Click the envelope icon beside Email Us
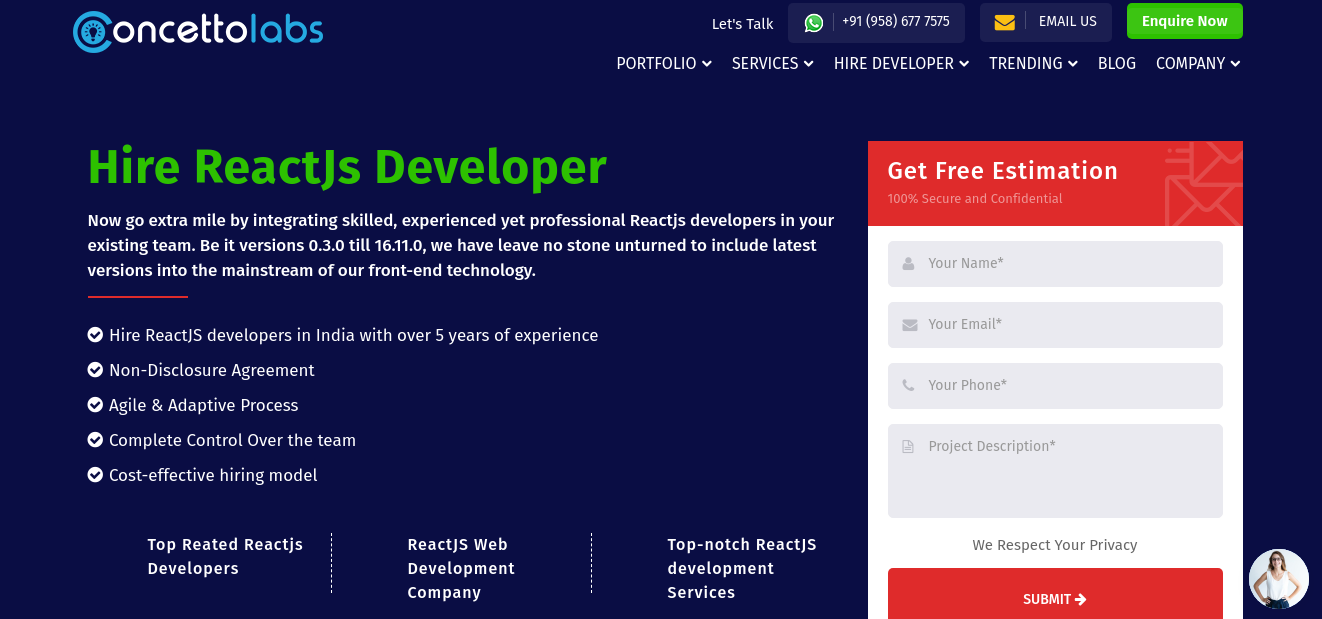The image size is (1322, 619). pos(1004,21)
